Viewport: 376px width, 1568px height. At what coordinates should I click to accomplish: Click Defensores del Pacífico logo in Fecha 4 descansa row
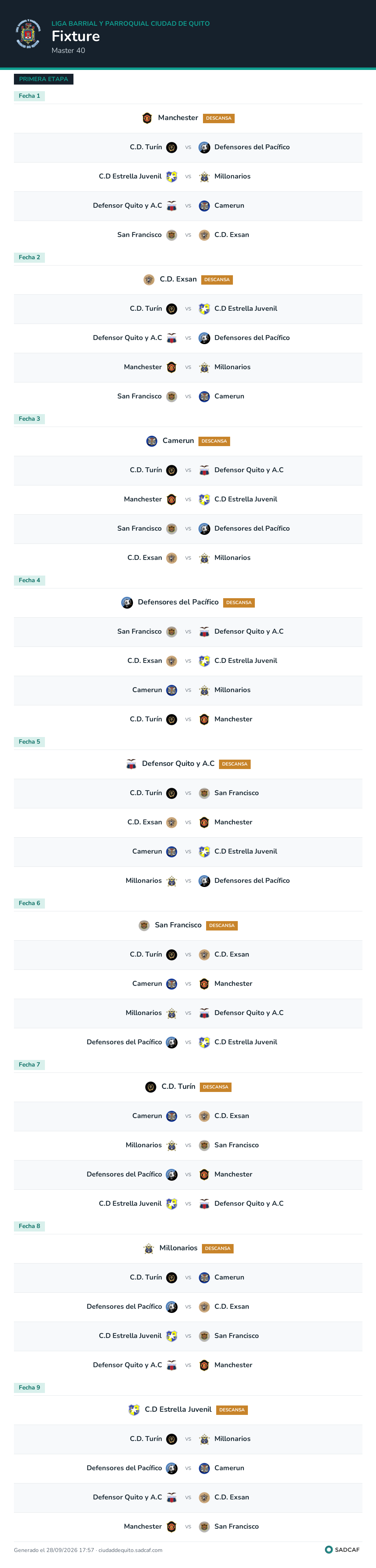coord(127,603)
